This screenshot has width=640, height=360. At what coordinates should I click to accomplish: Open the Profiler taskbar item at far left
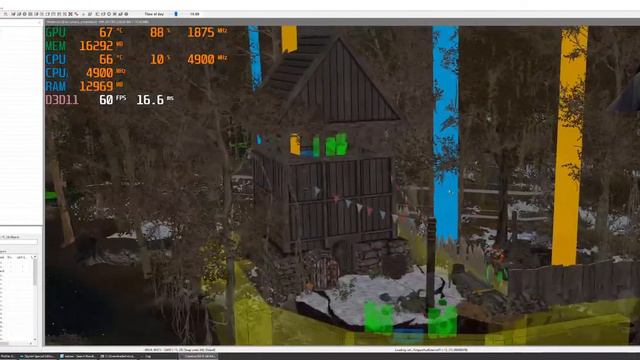(x=8, y=356)
